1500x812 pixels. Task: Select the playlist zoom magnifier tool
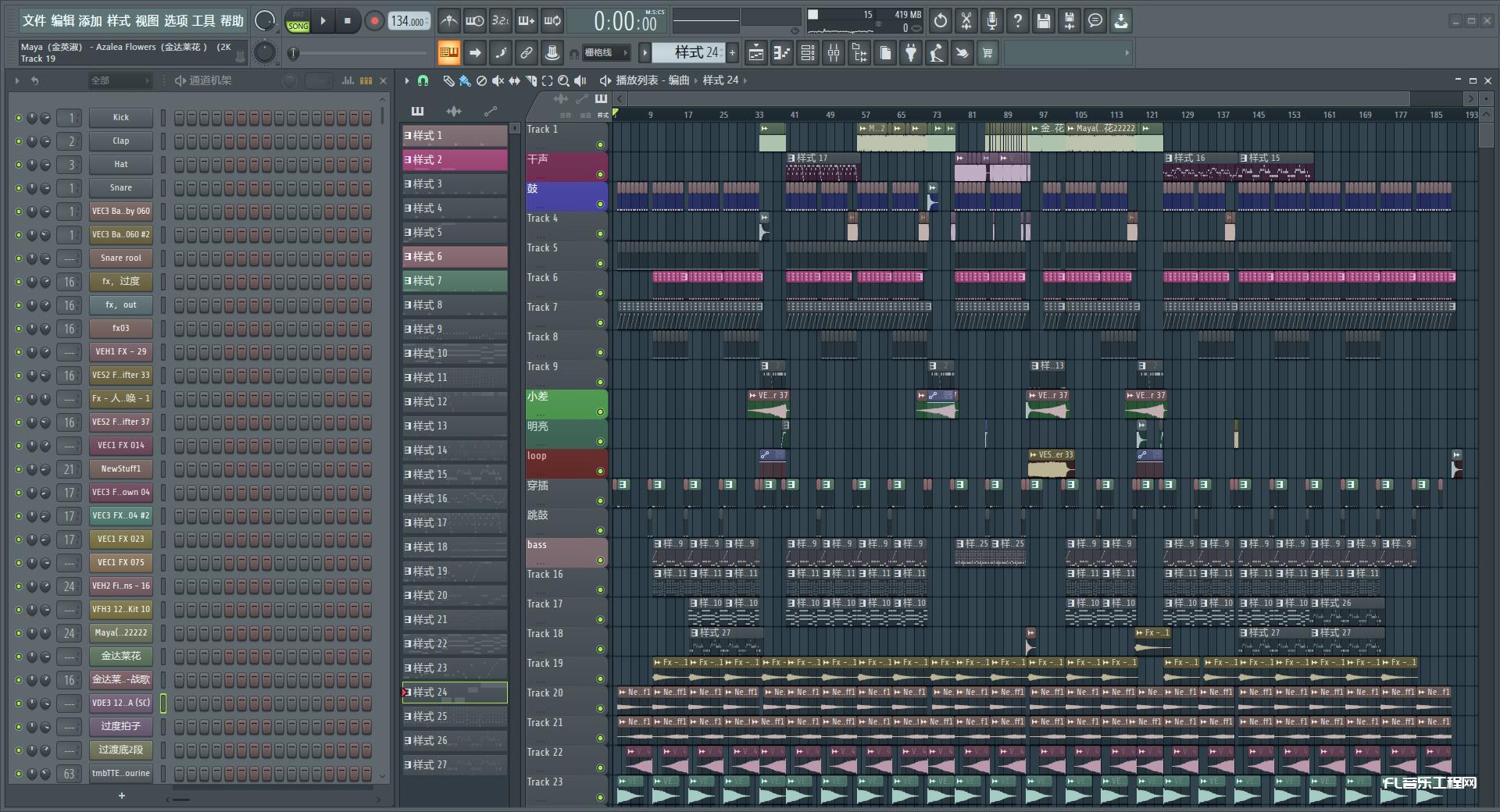click(x=563, y=80)
